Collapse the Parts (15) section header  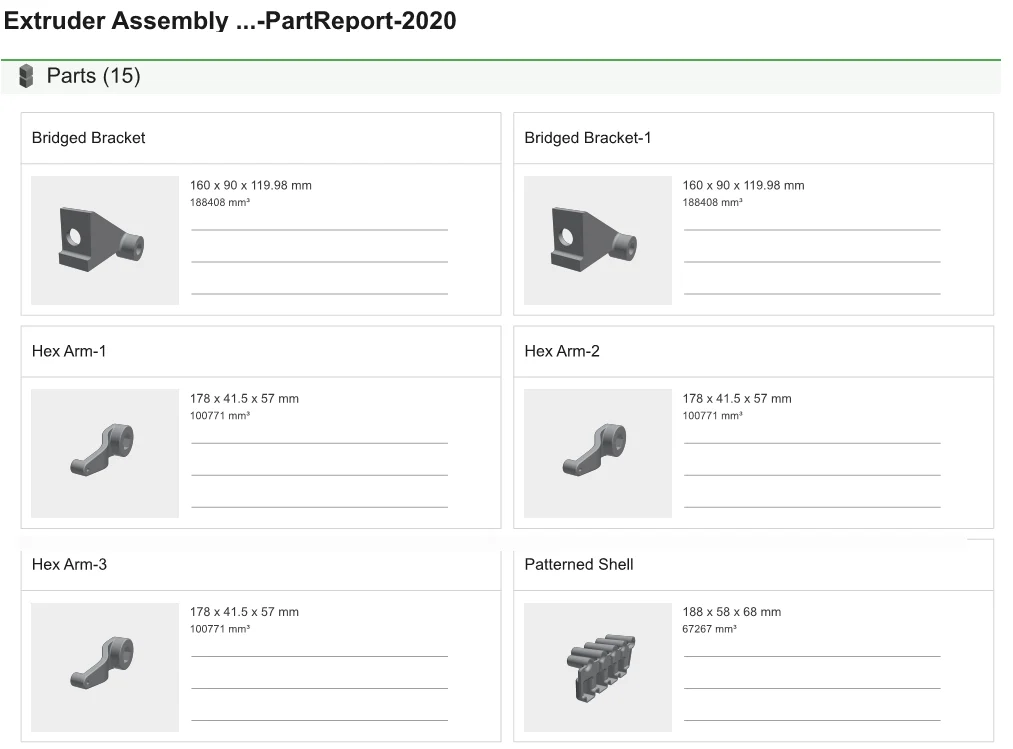point(93,76)
